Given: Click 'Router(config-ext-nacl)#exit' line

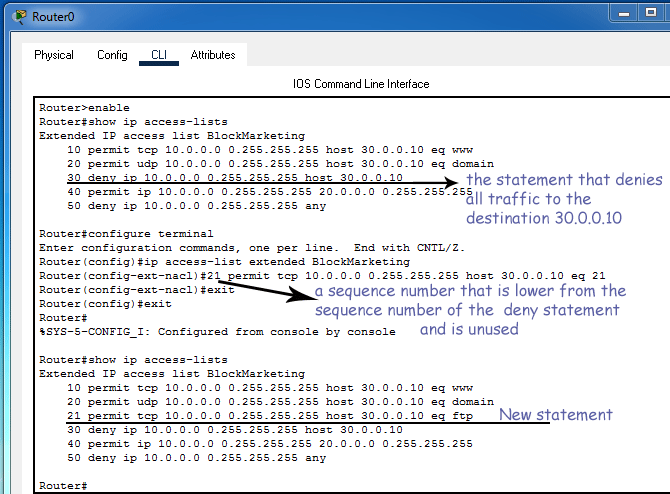Looking at the screenshot, I should click(x=137, y=290).
